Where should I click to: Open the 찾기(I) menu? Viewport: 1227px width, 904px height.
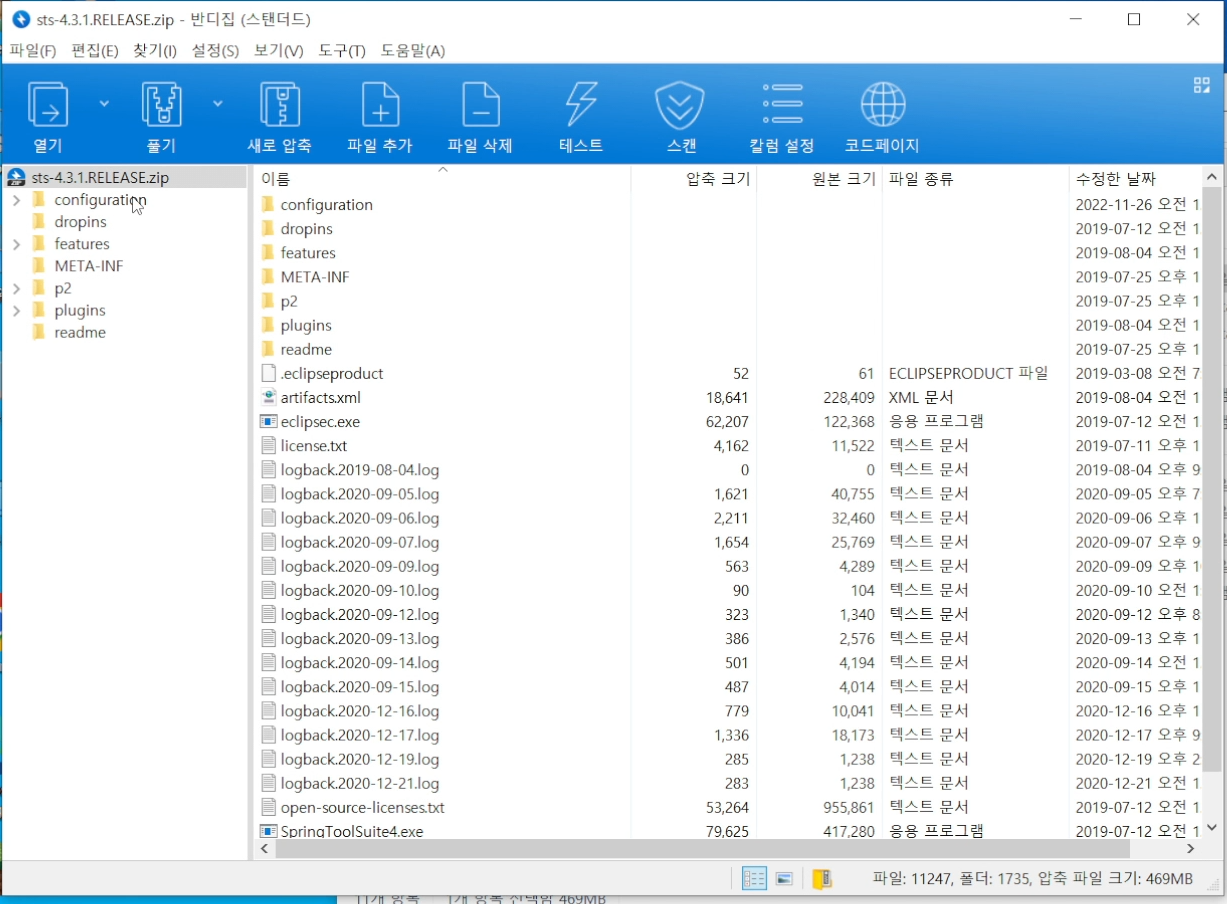155,50
